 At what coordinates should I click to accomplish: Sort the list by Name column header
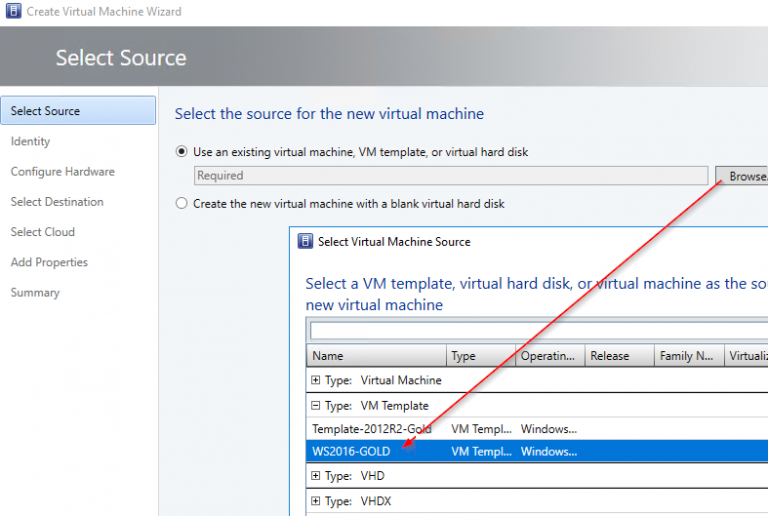pyautogui.click(x=375, y=356)
